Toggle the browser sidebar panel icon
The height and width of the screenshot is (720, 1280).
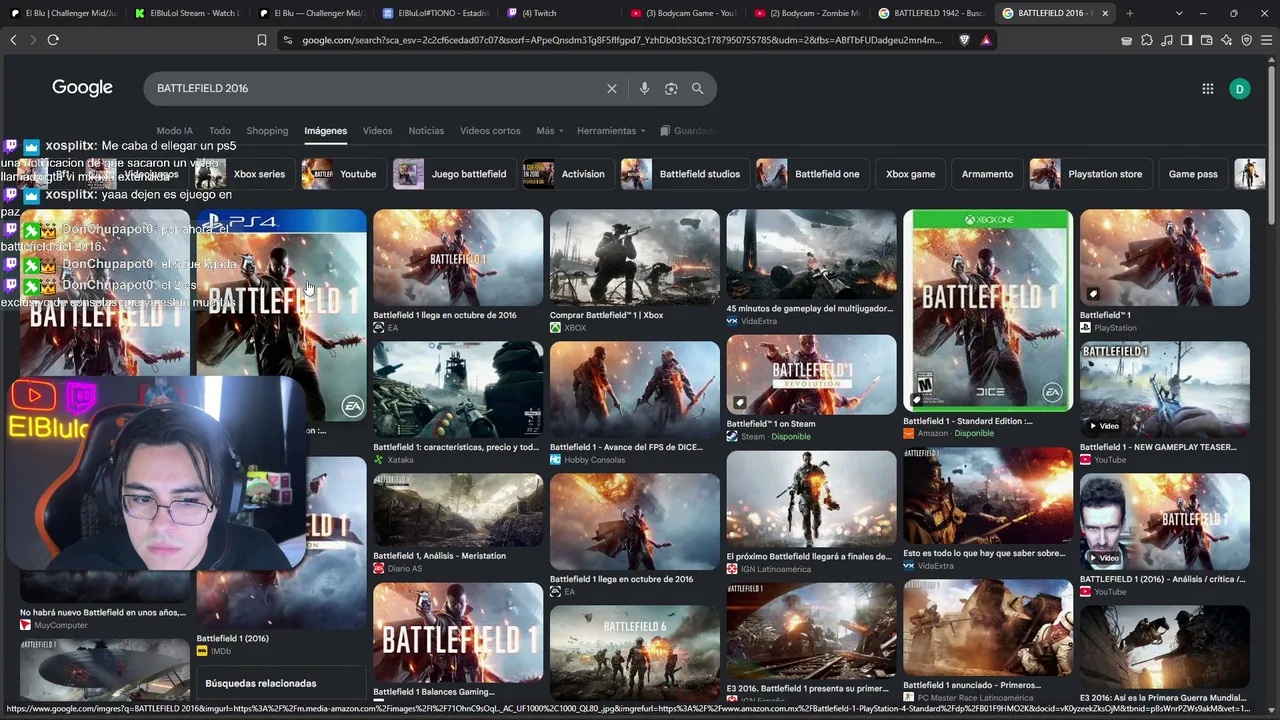[1186, 40]
